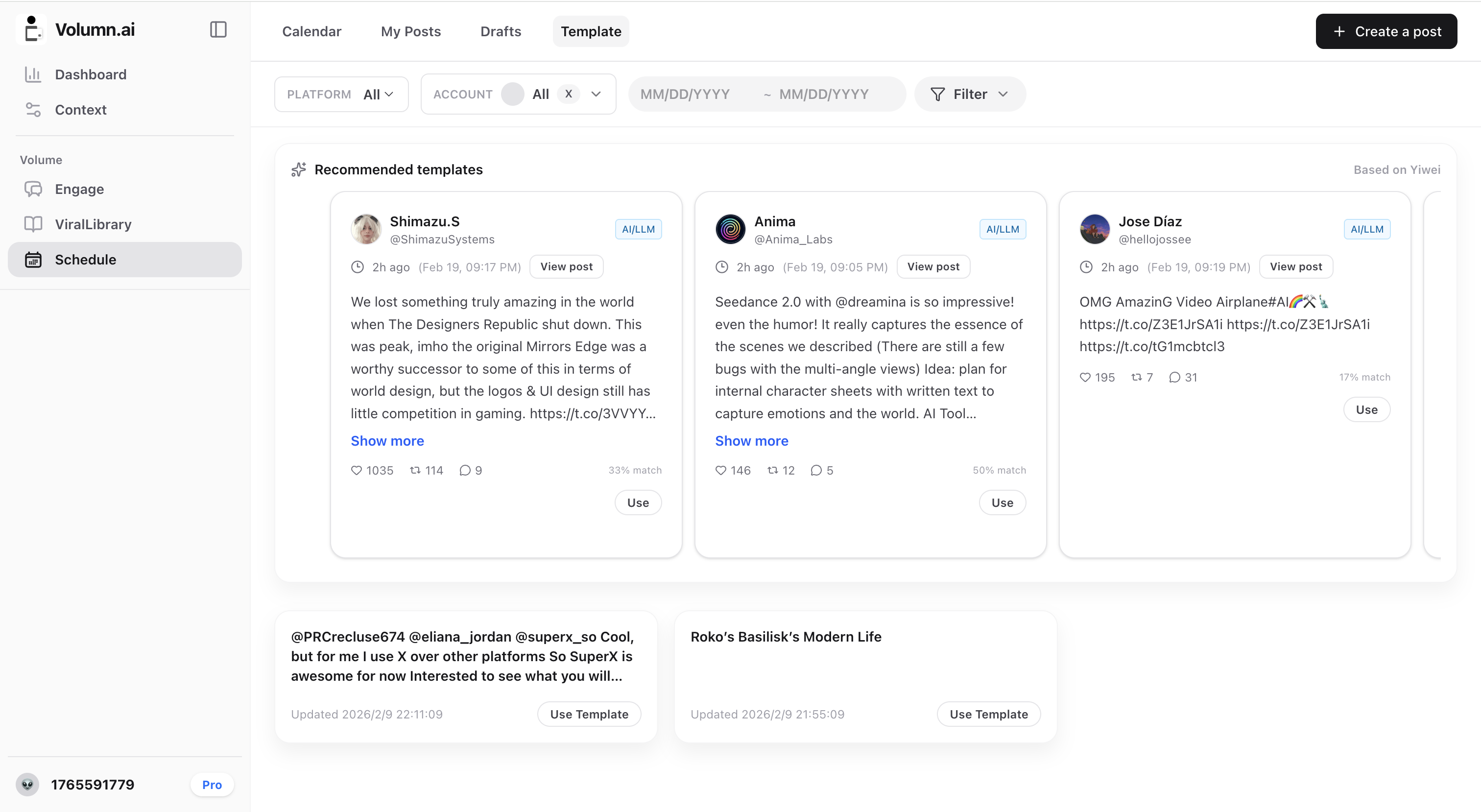Collapse the sidebar panel icon
Viewport: 1481px width, 812px height.
[x=218, y=29]
